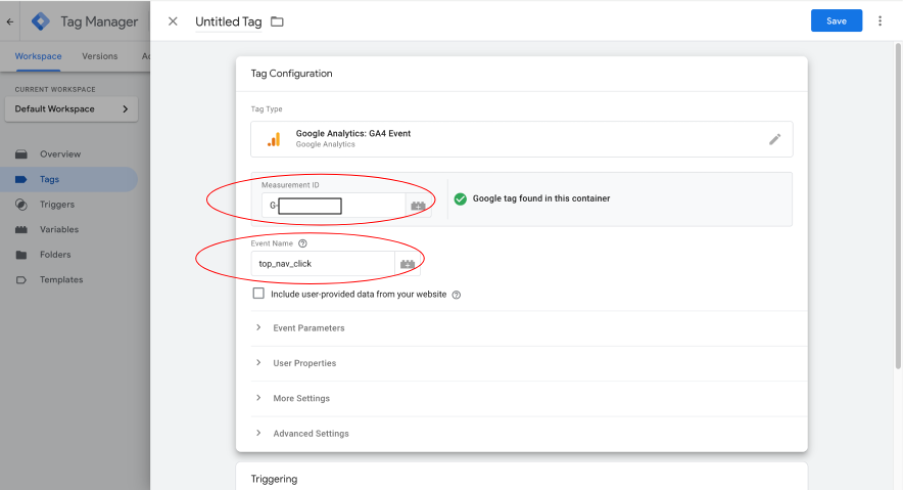
Task: Insert variable for Event Name field
Action: pos(408,263)
